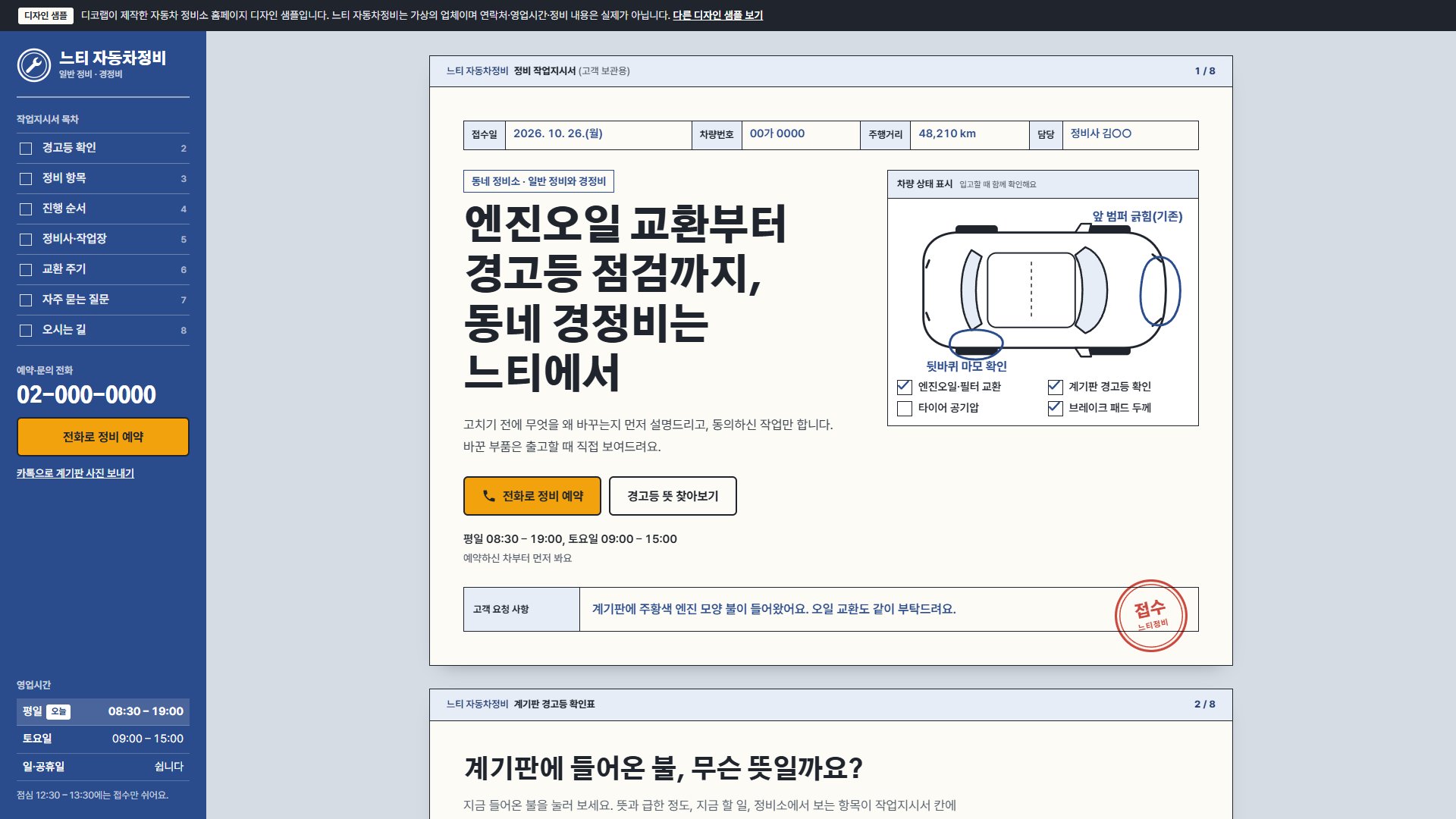
Task: Go to 진행 순서 section
Action: point(103,209)
